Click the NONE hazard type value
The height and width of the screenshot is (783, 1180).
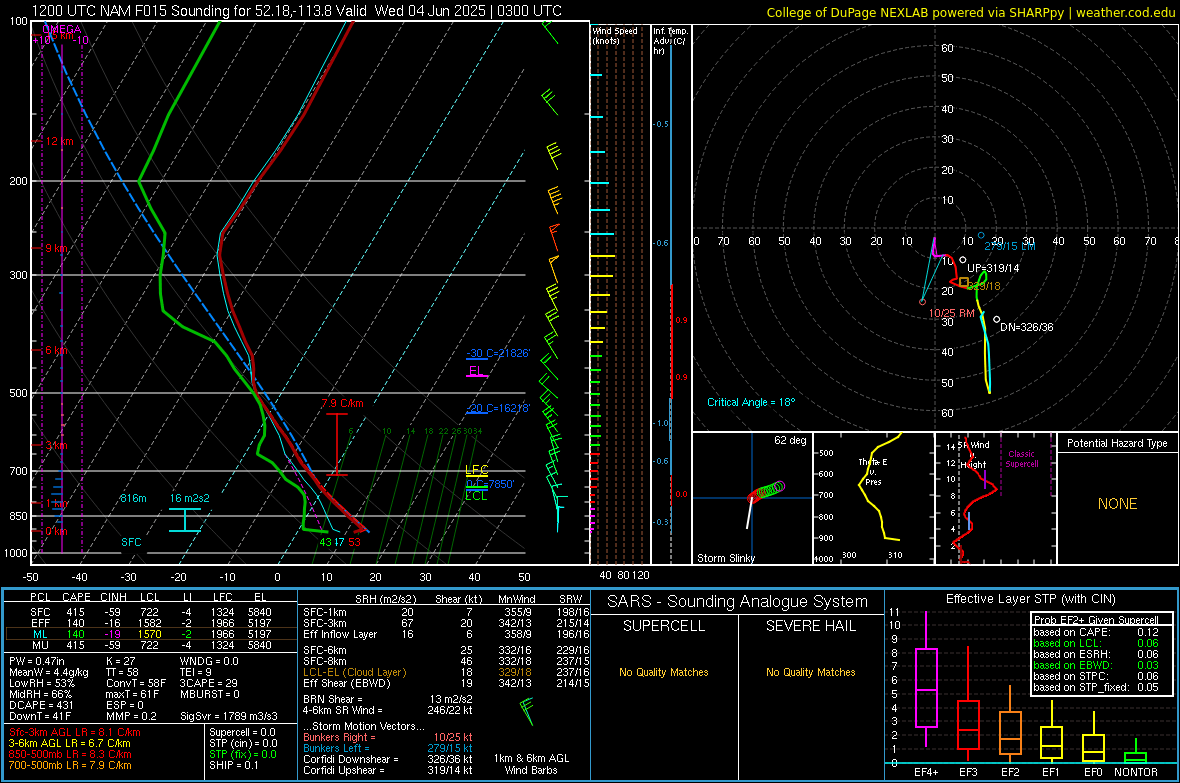click(1118, 504)
